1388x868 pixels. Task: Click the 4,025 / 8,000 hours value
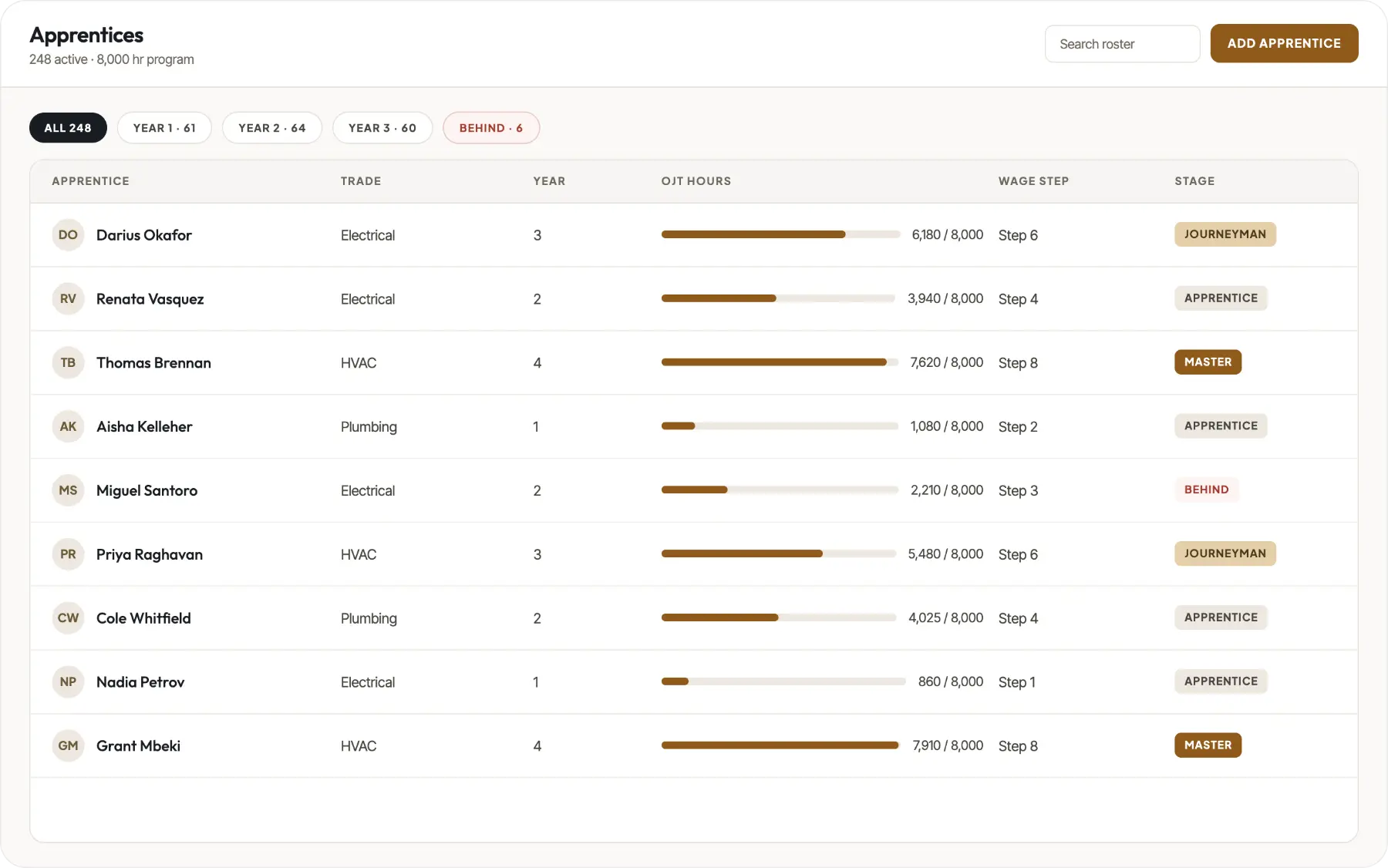point(945,618)
